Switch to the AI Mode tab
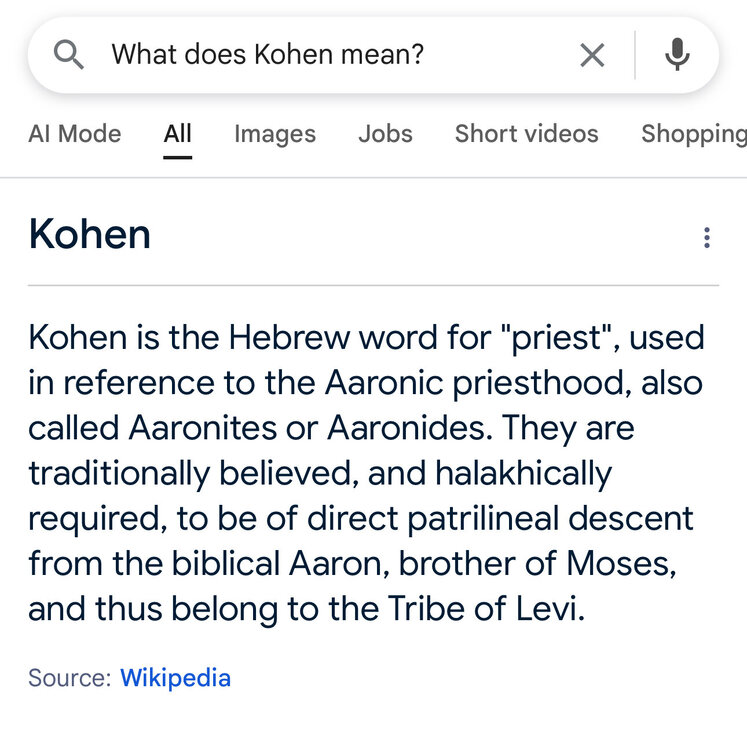Screen dimensions: 747x750 75,134
